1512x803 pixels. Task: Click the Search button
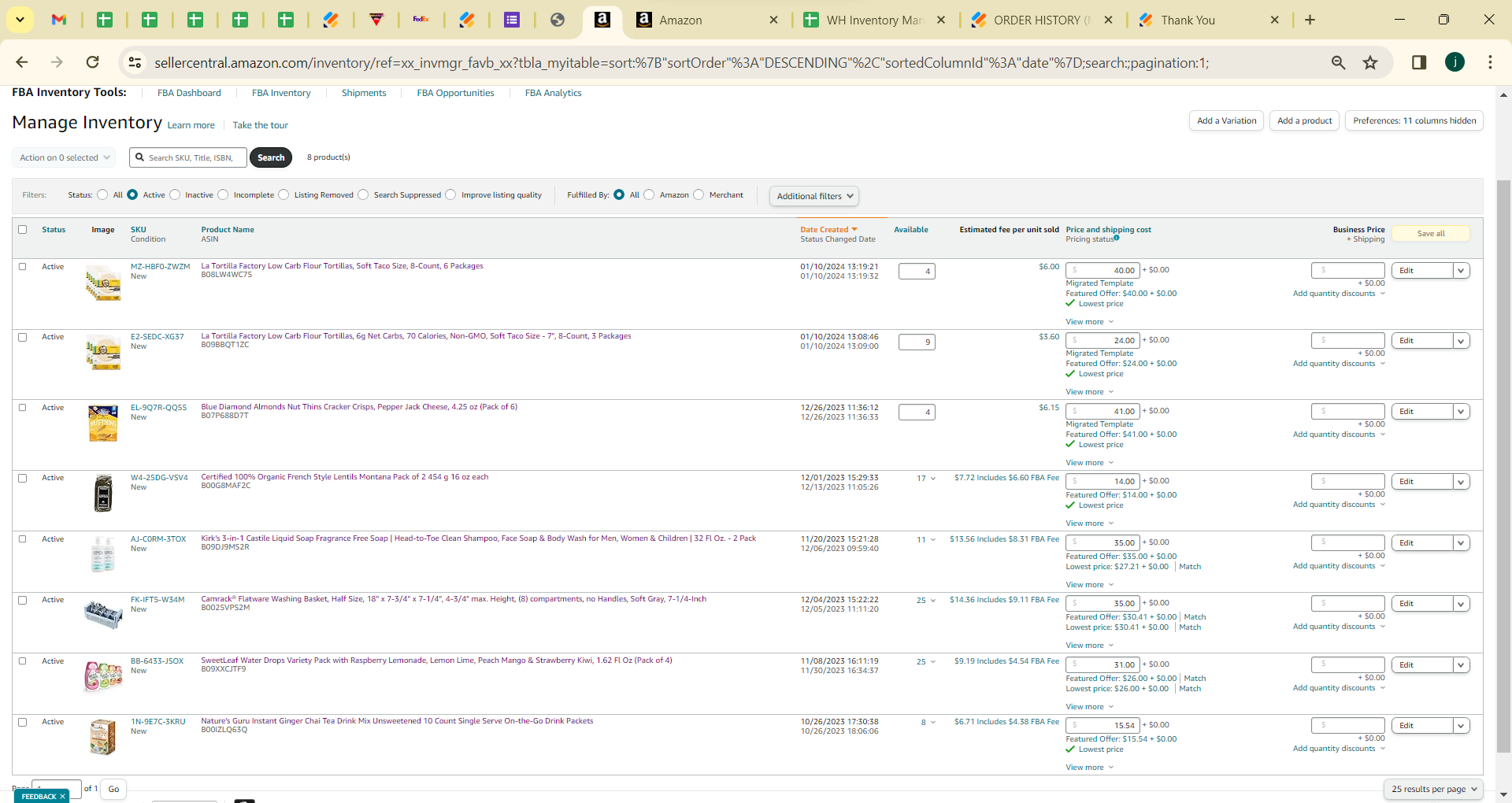[271, 157]
